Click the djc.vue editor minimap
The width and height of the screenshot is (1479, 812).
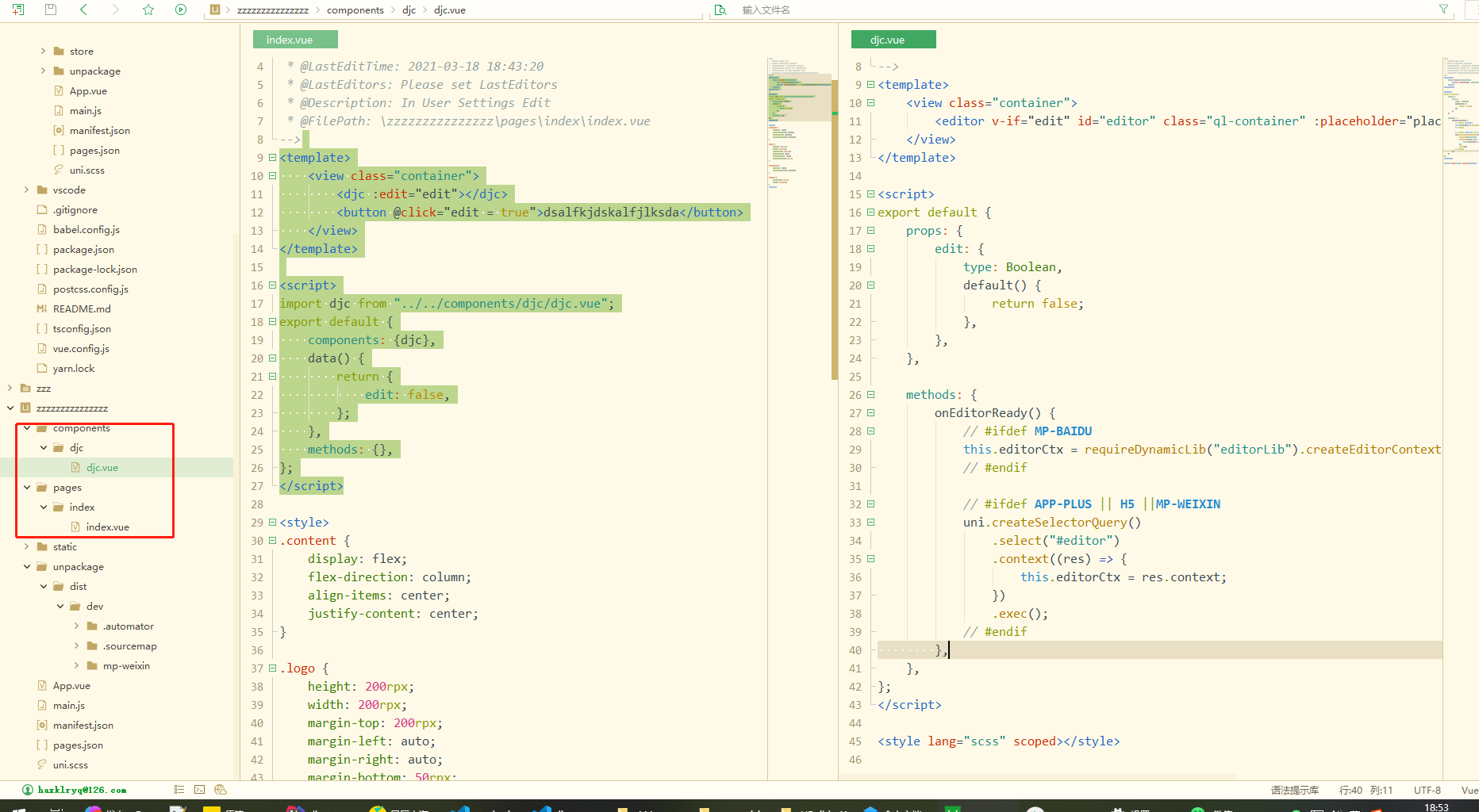coord(1461,111)
